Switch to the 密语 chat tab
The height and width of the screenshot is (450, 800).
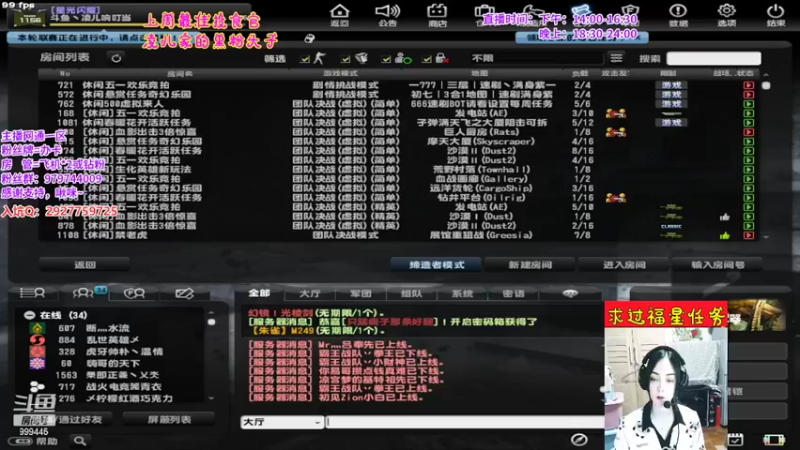(513, 293)
